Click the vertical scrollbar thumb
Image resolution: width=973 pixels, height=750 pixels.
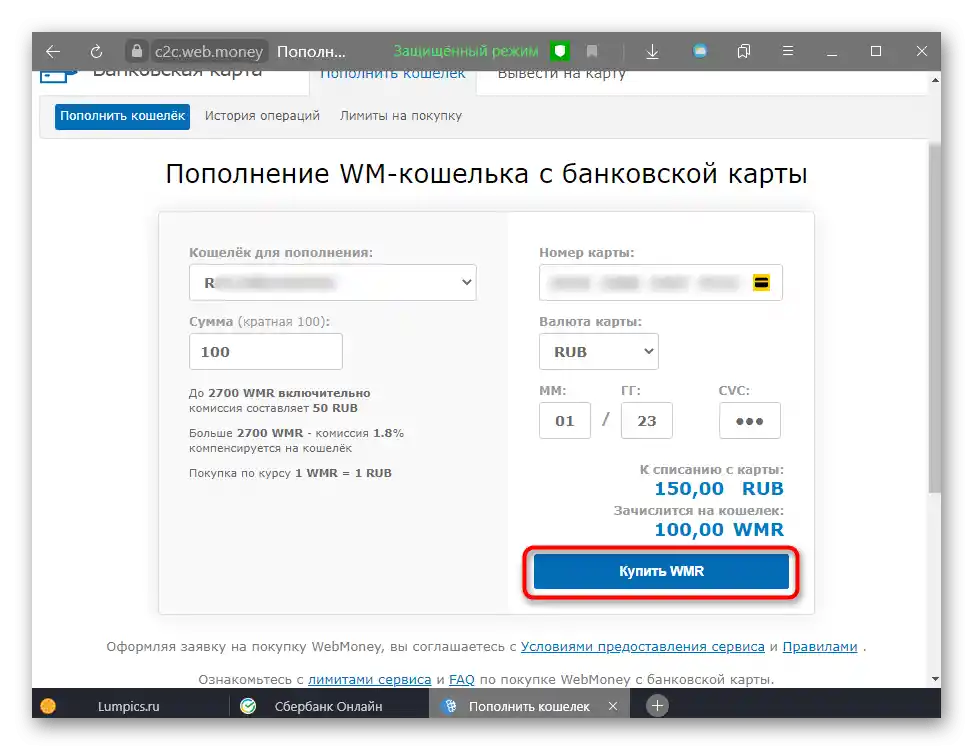pyautogui.click(x=935, y=317)
